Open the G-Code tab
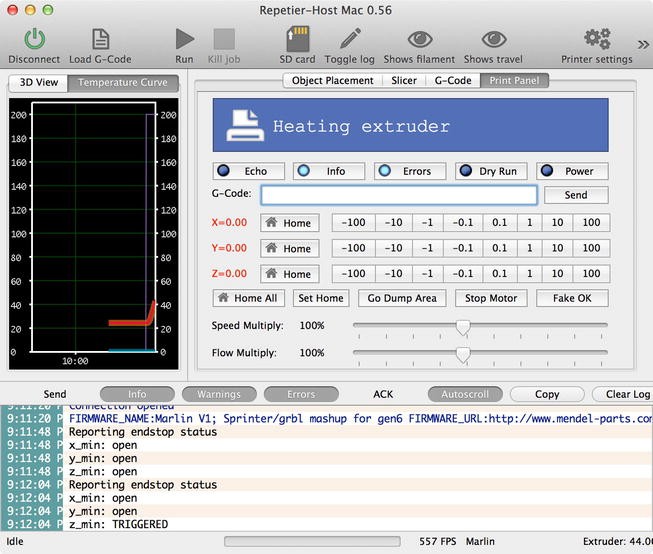The image size is (653, 554). pos(453,81)
